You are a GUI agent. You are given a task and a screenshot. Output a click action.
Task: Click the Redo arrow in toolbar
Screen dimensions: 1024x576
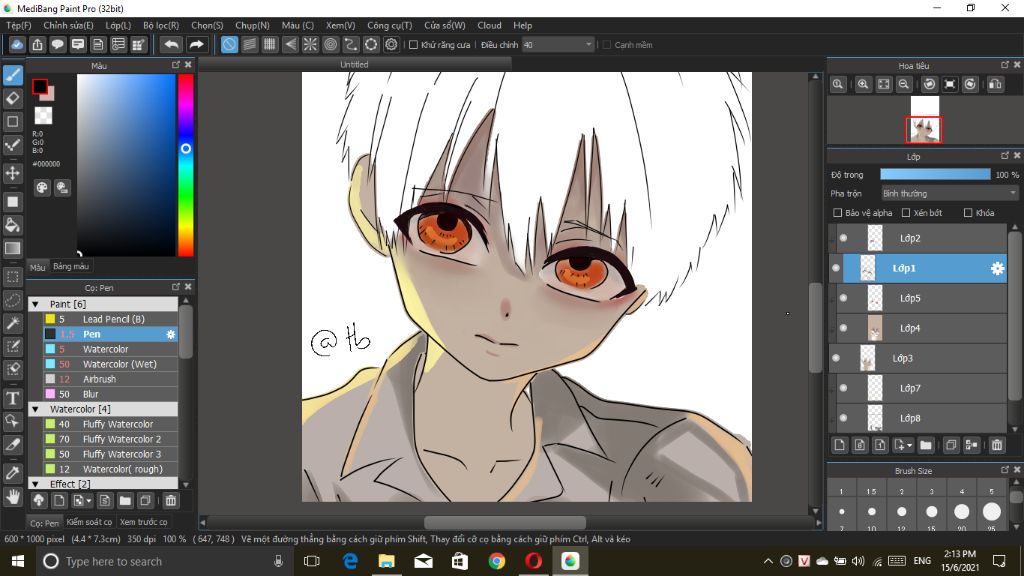click(x=196, y=44)
